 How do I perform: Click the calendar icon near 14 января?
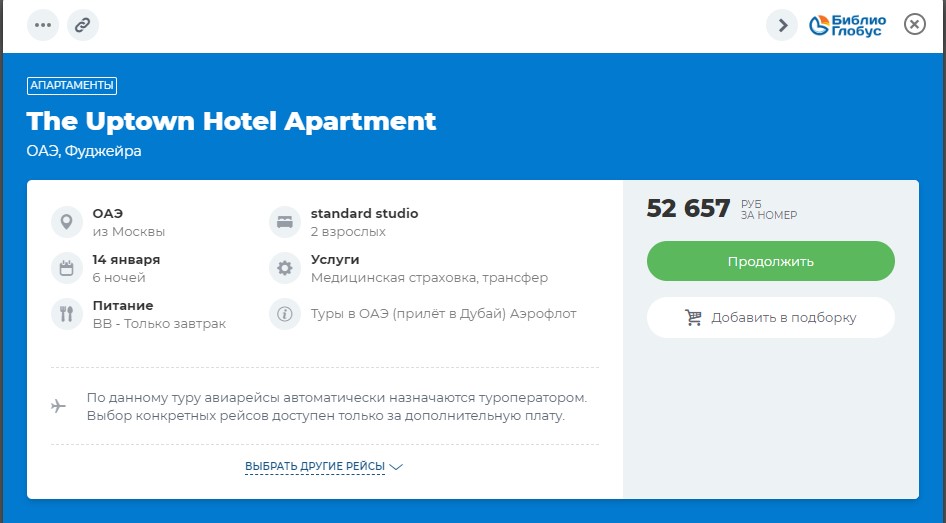point(67,268)
